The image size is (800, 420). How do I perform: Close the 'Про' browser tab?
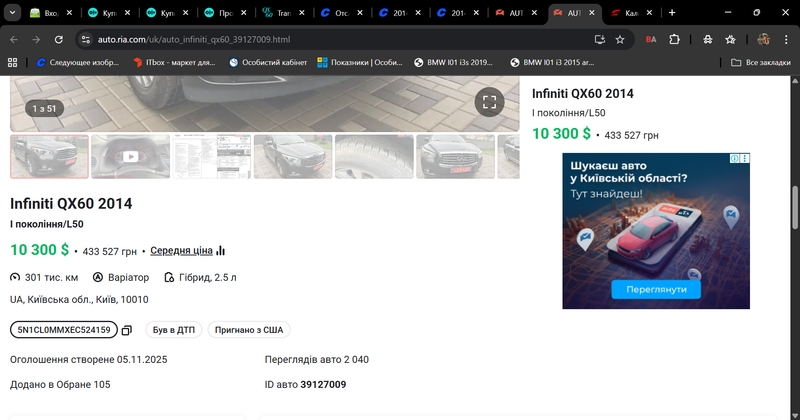[x=244, y=13]
